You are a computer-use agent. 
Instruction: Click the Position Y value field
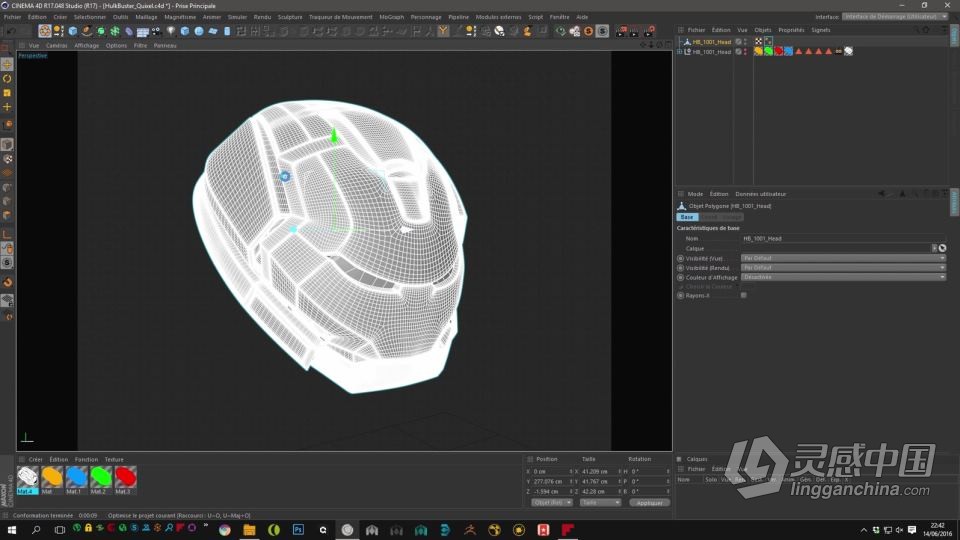[550, 481]
